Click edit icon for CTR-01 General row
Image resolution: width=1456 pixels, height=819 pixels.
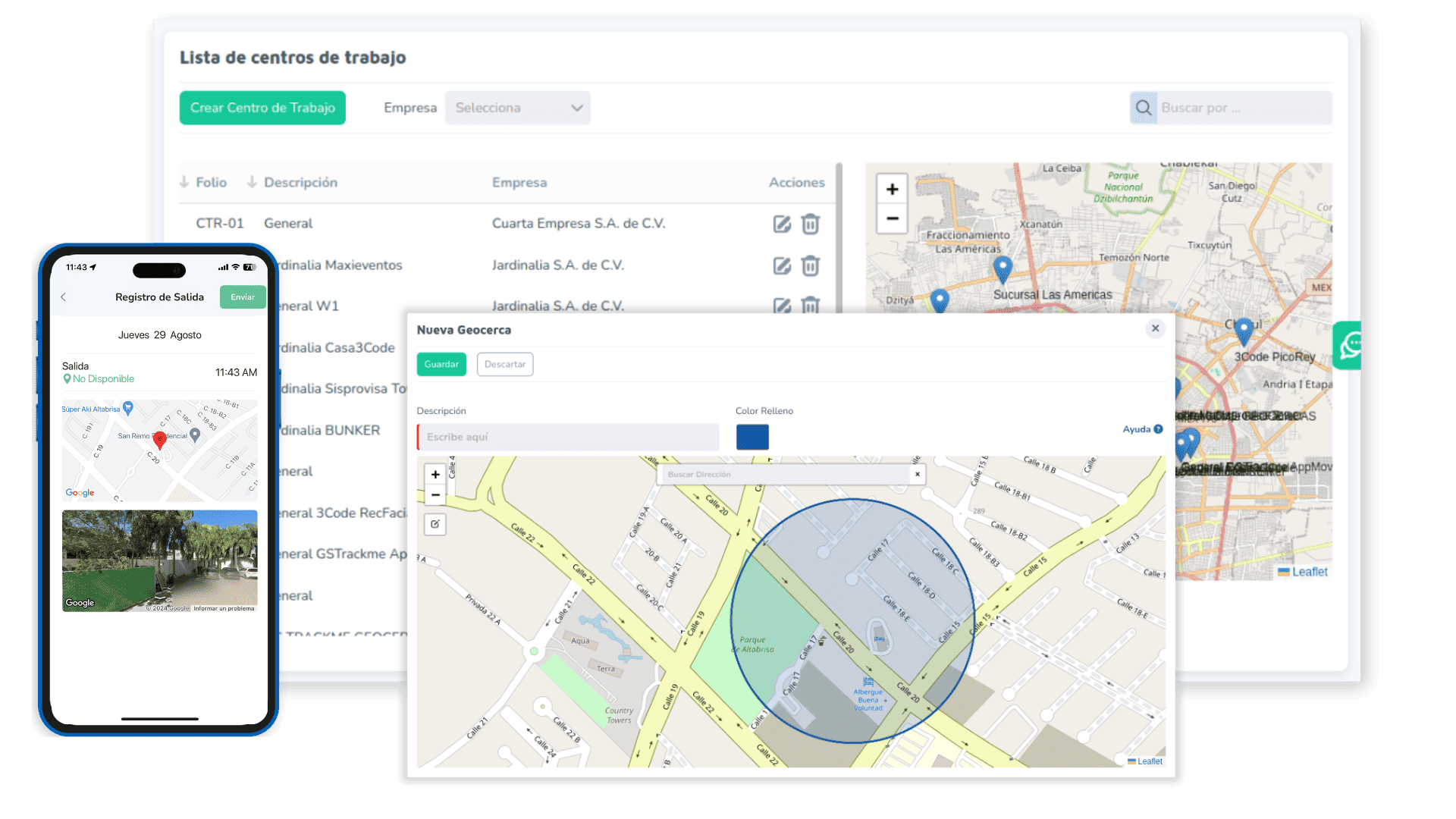point(782,224)
